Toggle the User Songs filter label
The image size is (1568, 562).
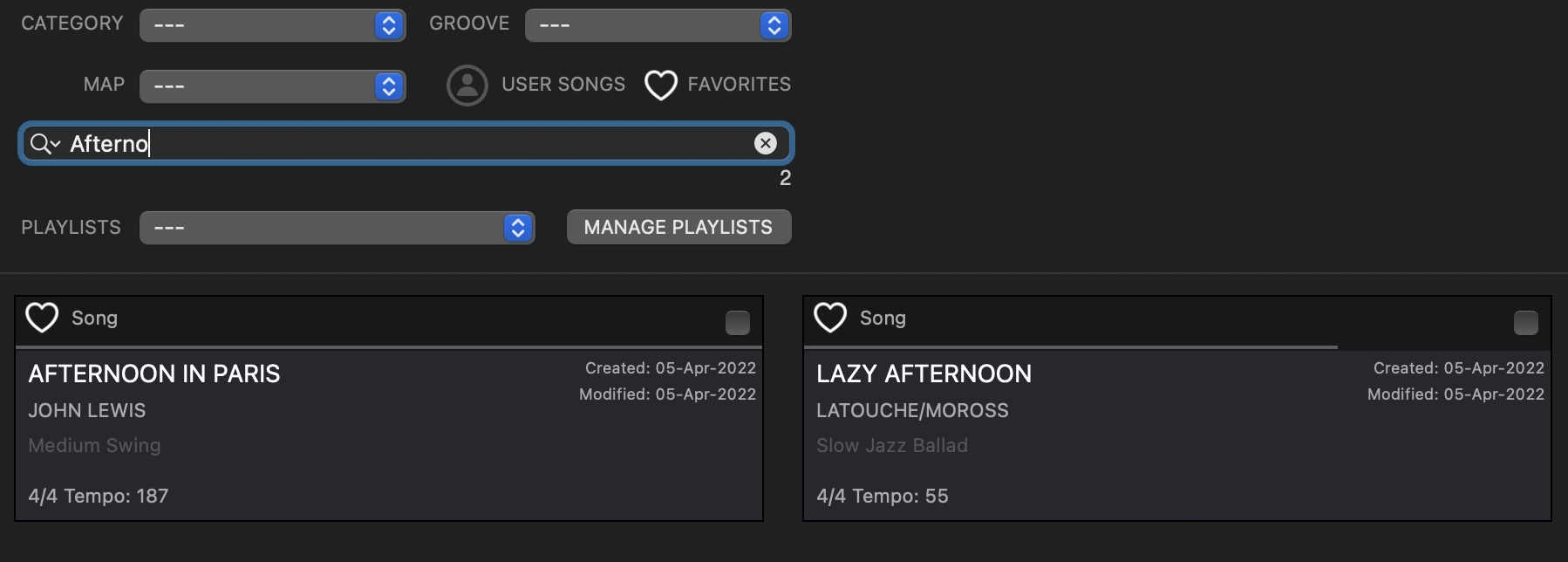point(562,85)
